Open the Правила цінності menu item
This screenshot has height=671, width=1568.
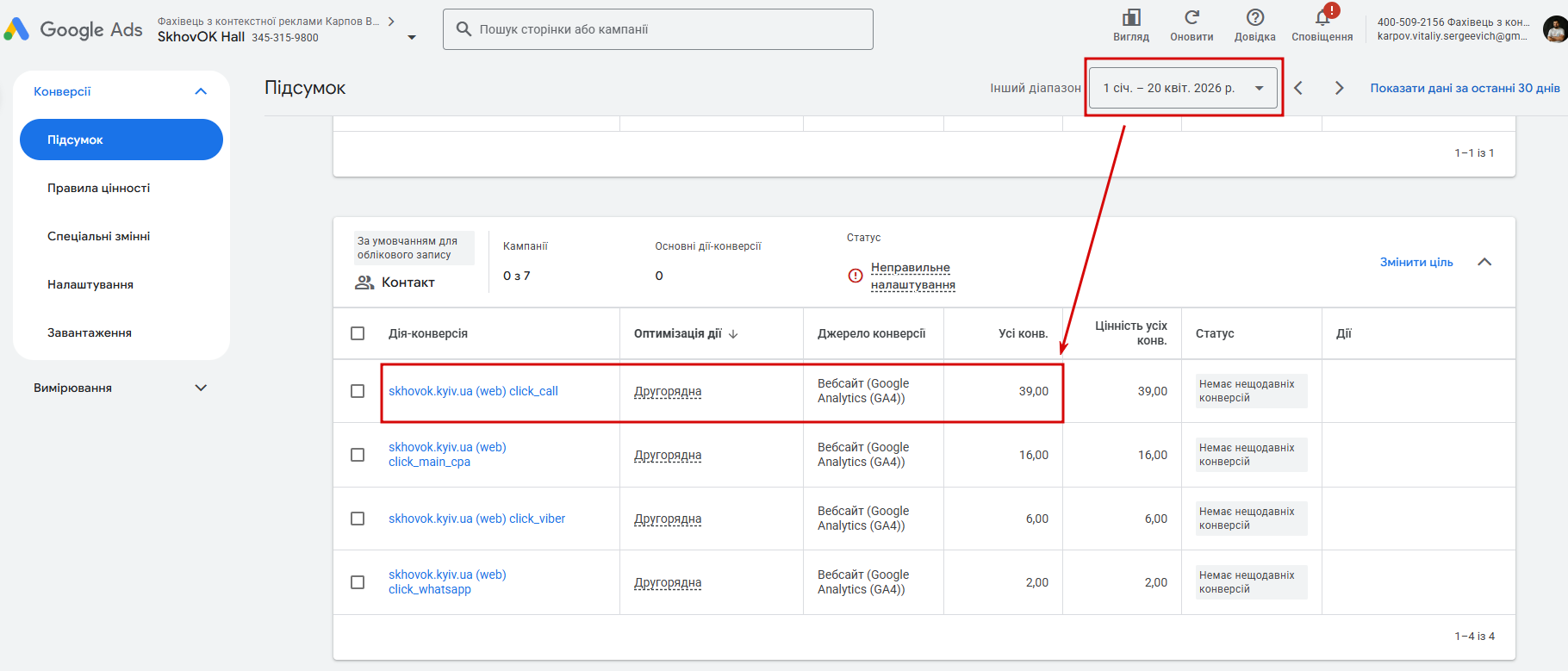coord(99,188)
